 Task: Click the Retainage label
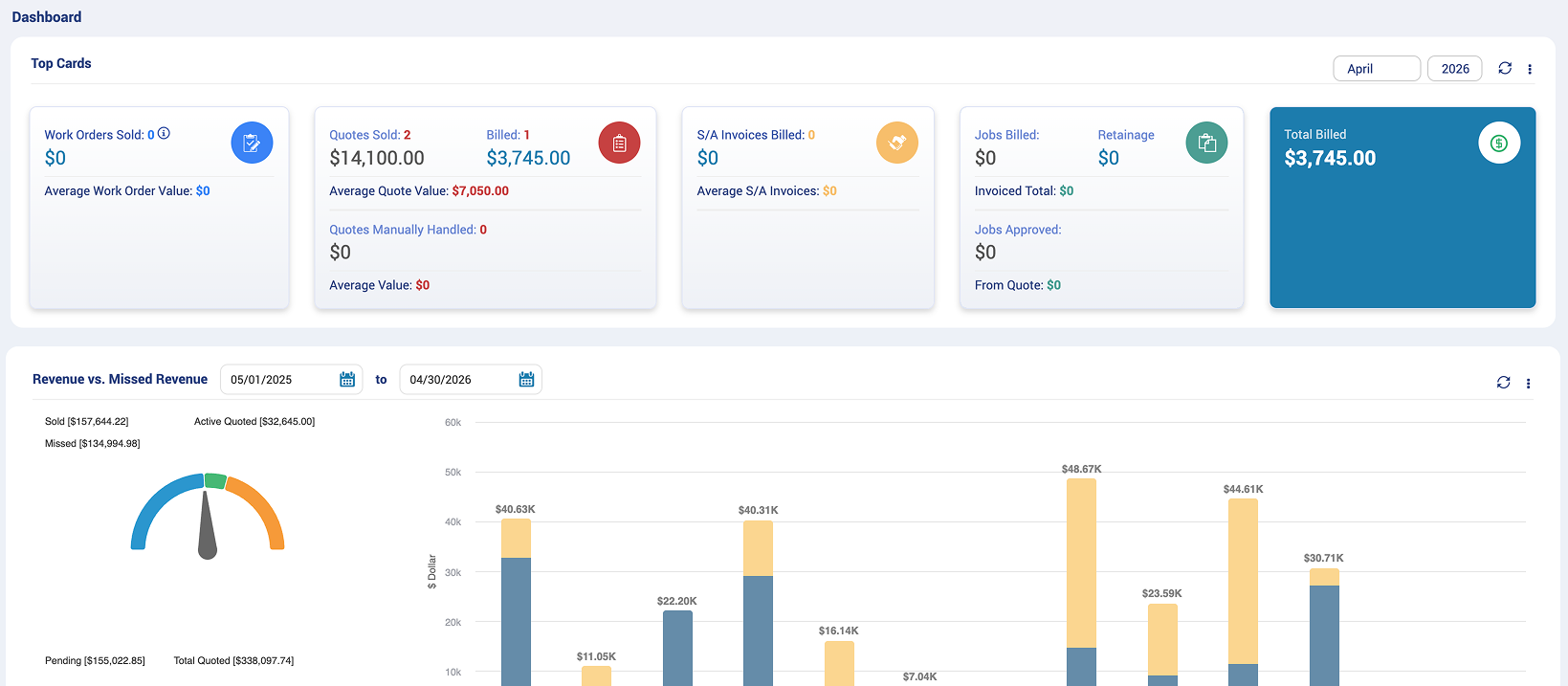(1126, 135)
